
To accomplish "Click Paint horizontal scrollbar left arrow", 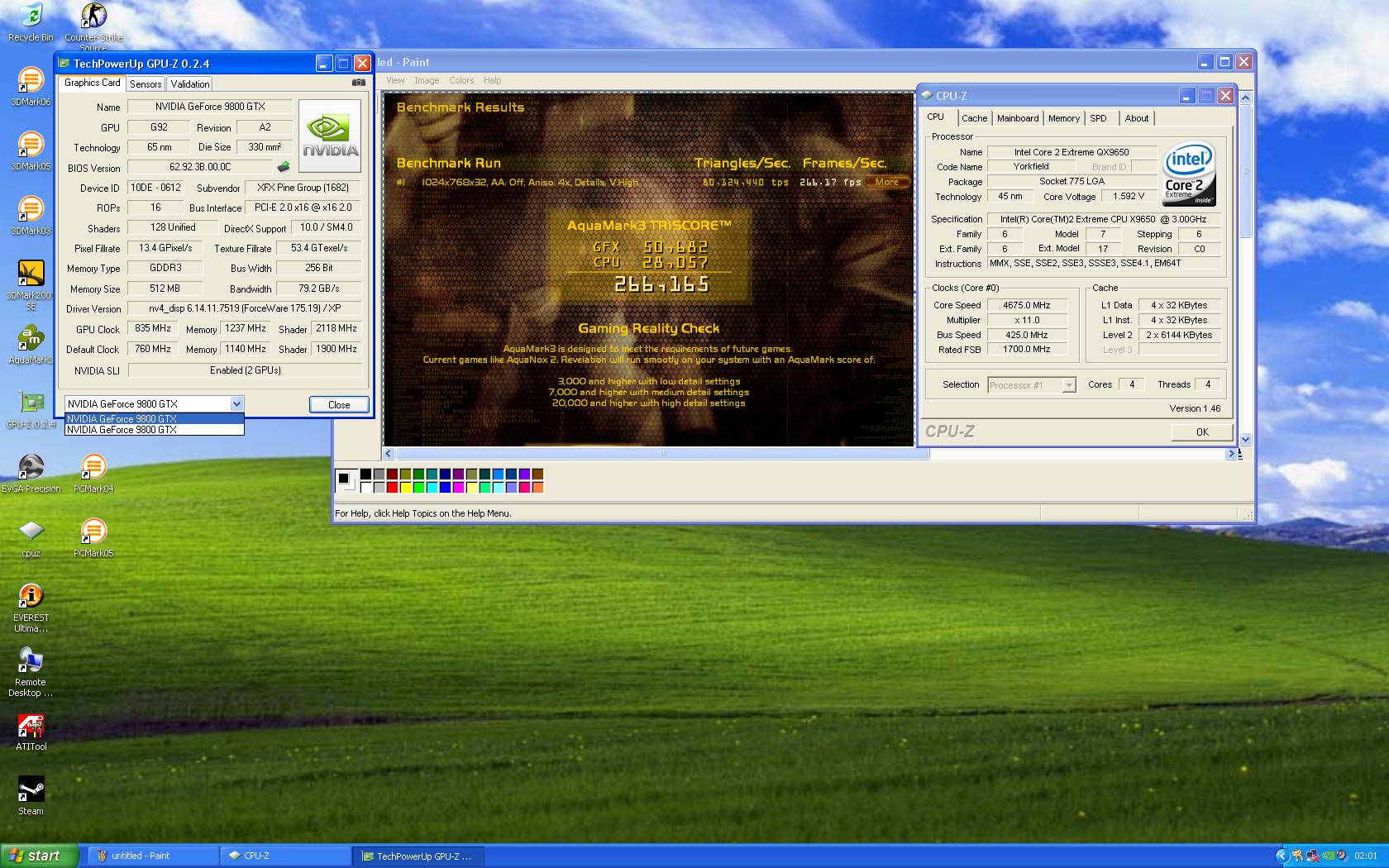I will coord(389,453).
